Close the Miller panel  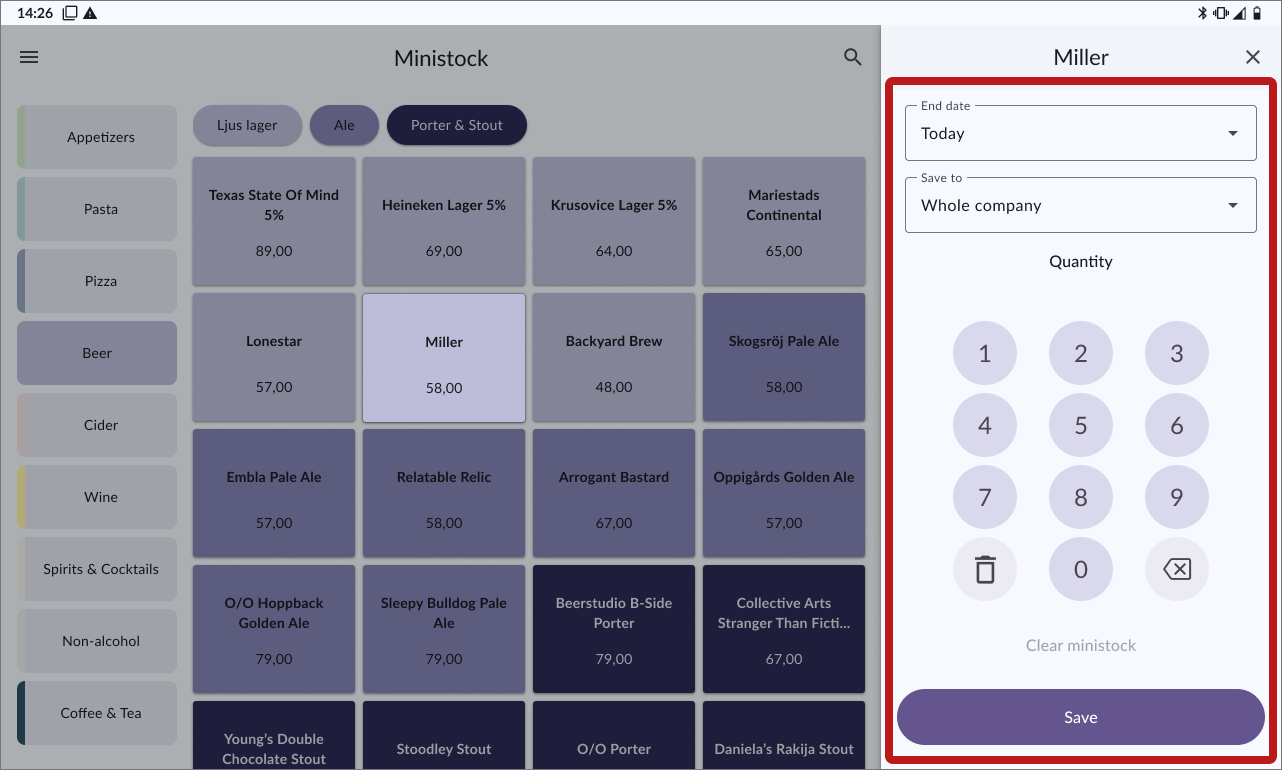coord(1253,57)
